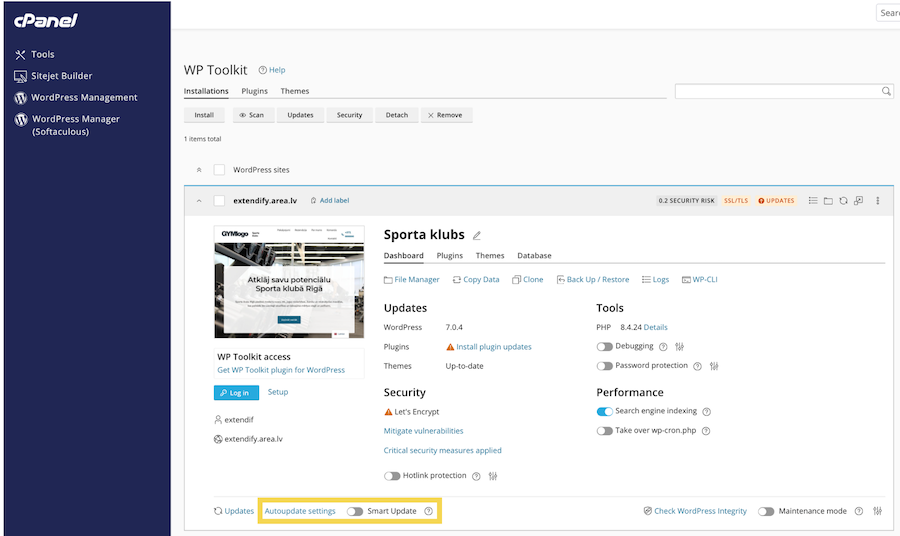Open Debugging settings sliders icon

(680, 347)
